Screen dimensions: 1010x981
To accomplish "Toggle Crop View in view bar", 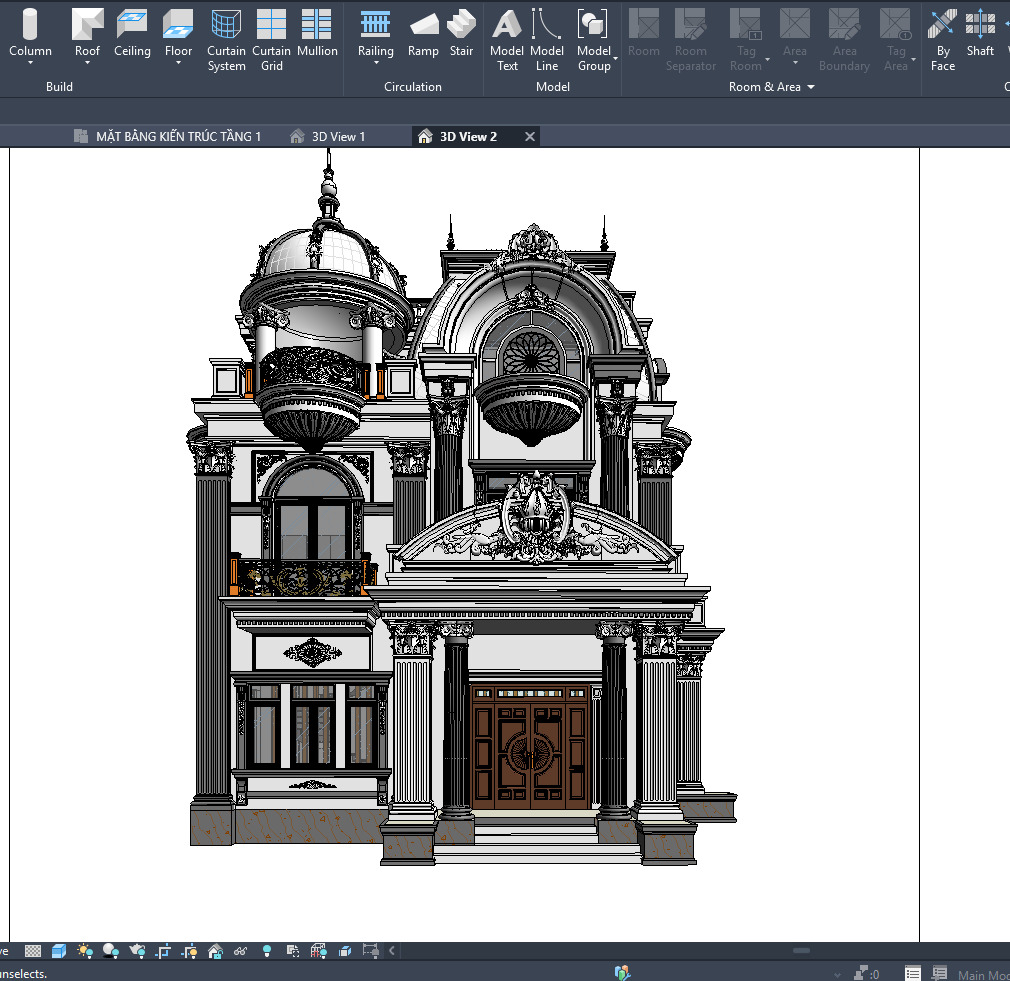I will (164, 951).
